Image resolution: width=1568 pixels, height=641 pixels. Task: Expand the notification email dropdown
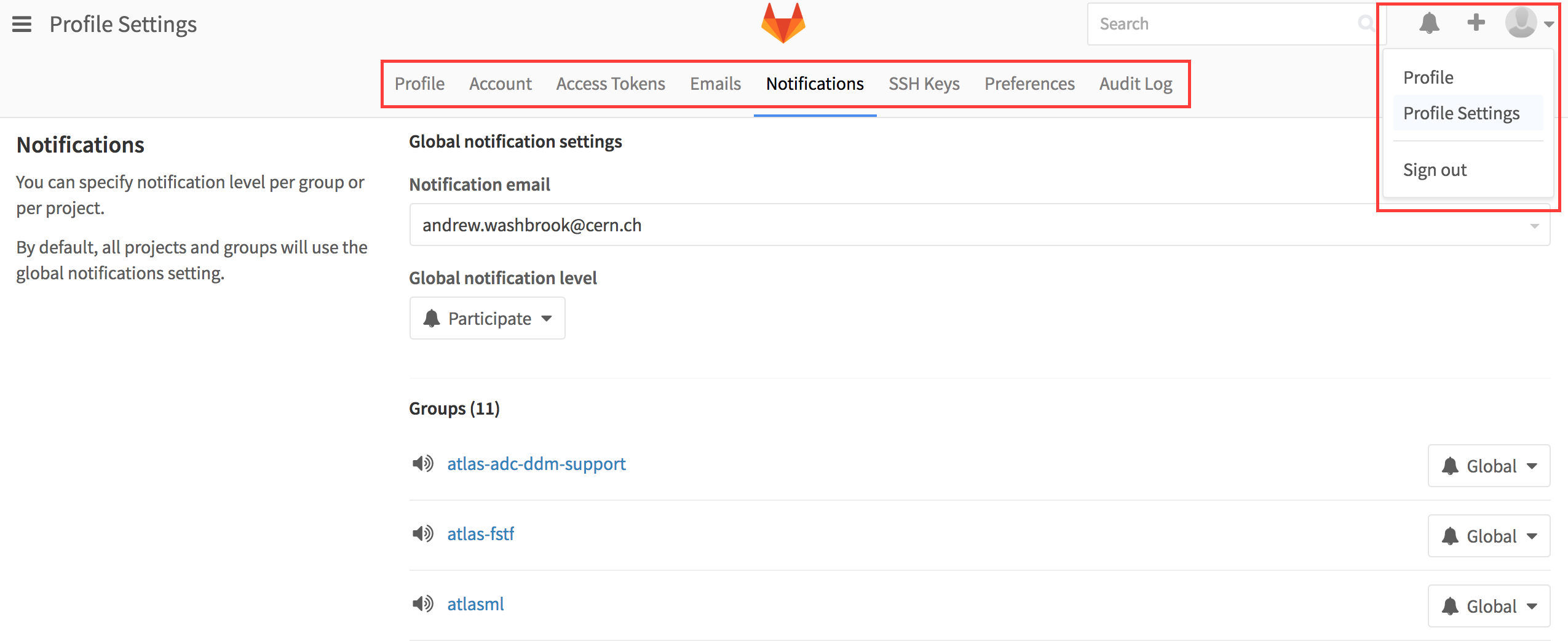[980, 225]
